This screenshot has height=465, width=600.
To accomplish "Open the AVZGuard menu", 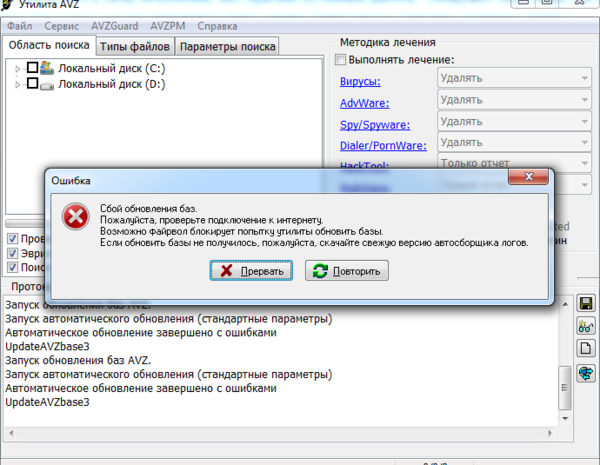I will click(114, 26).
